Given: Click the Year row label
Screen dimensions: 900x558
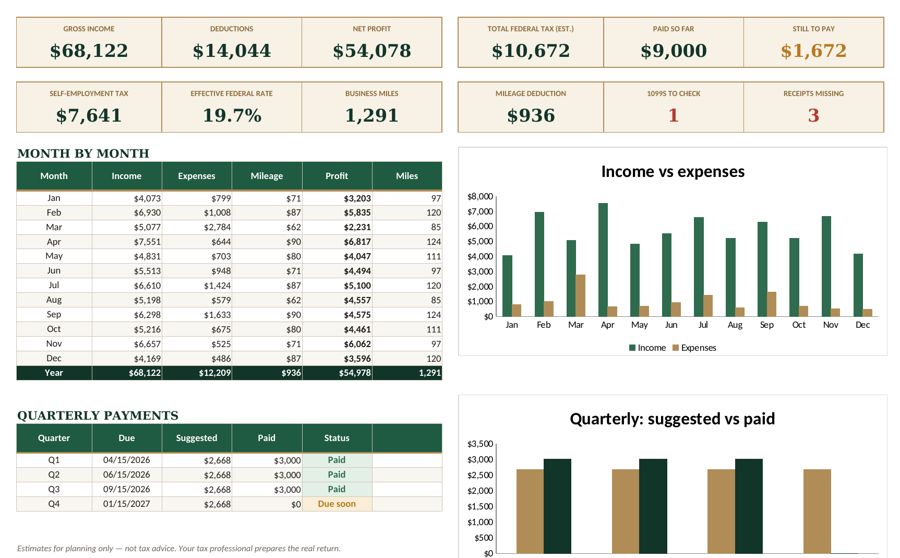Looking at the screenshot, I should [54, 373].
